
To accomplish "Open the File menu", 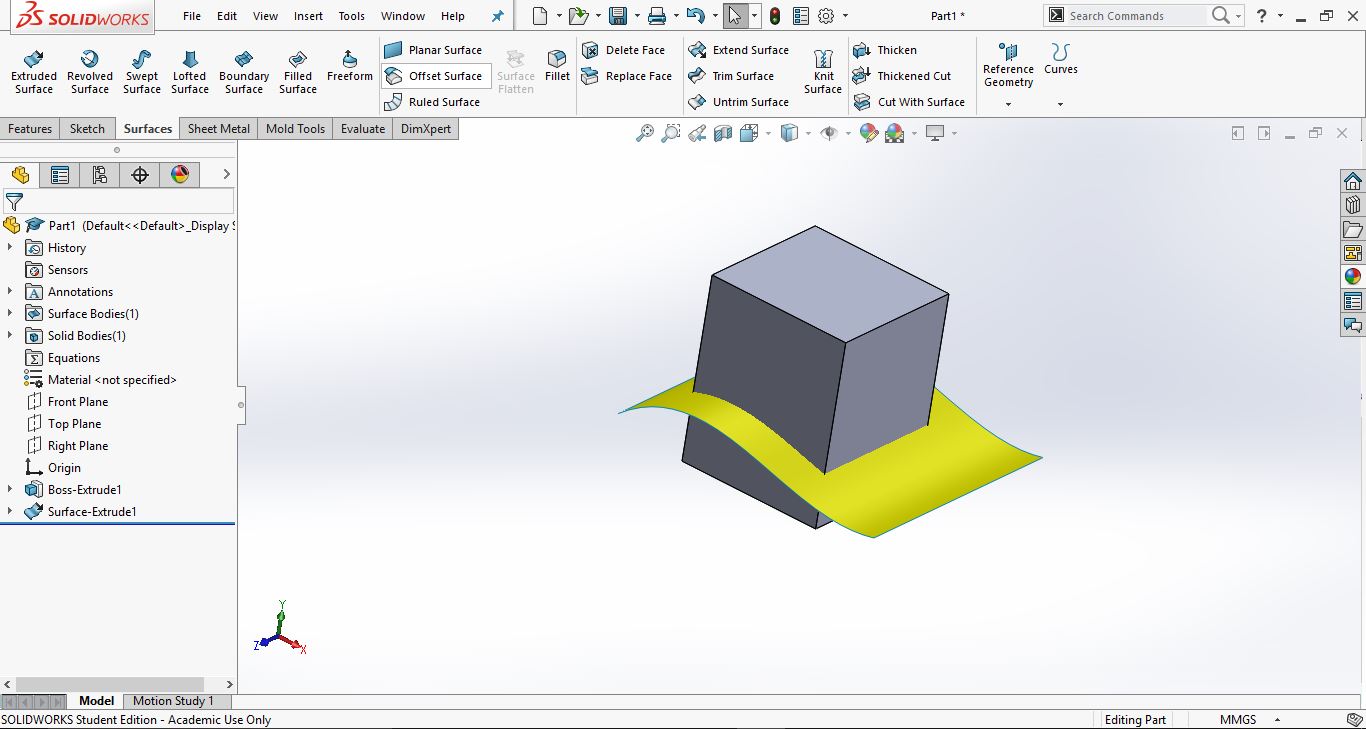I will tap(192, 16).
